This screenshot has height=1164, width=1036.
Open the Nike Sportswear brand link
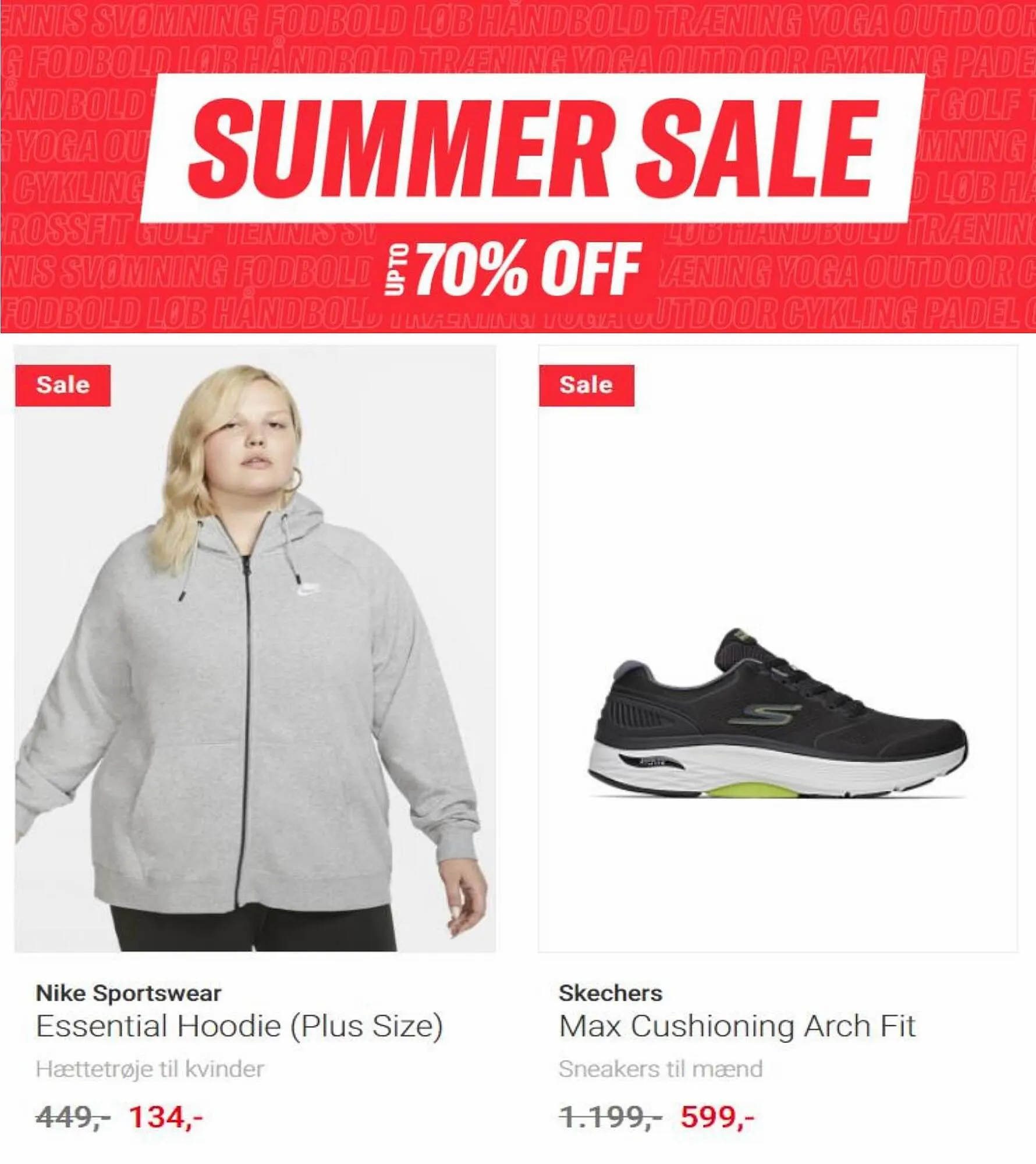pos(129,993)
